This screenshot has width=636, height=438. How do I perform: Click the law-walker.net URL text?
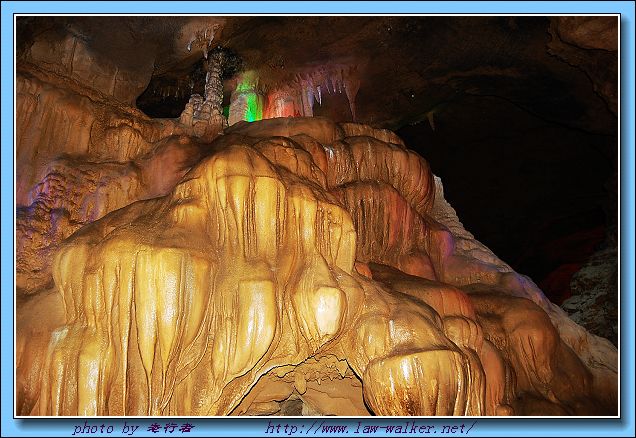[371, 428]
